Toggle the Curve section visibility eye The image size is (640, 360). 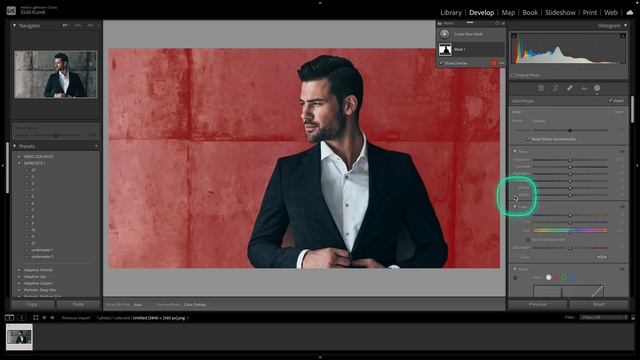click(x=622, y=269)
